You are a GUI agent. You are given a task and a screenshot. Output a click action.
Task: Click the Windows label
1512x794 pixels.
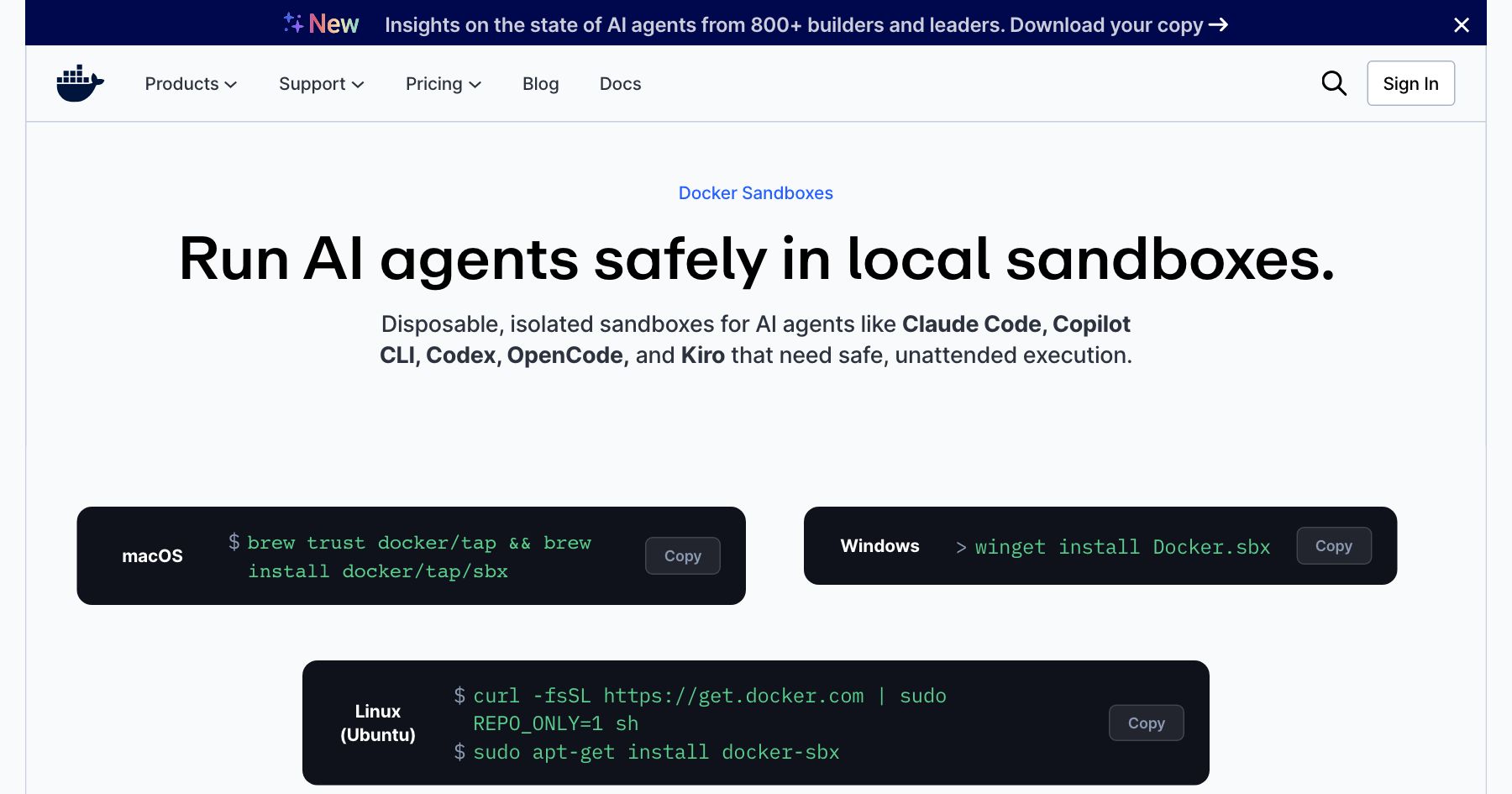[880, 546]
